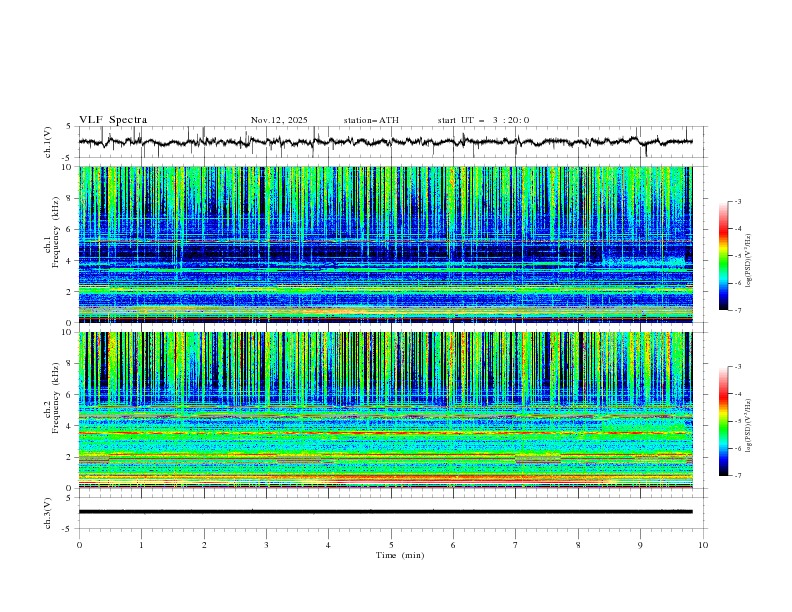Click the 'ch.1 Frequency (kHz)' axis label
The image size is (792, 612).
(x=52, y=230)
